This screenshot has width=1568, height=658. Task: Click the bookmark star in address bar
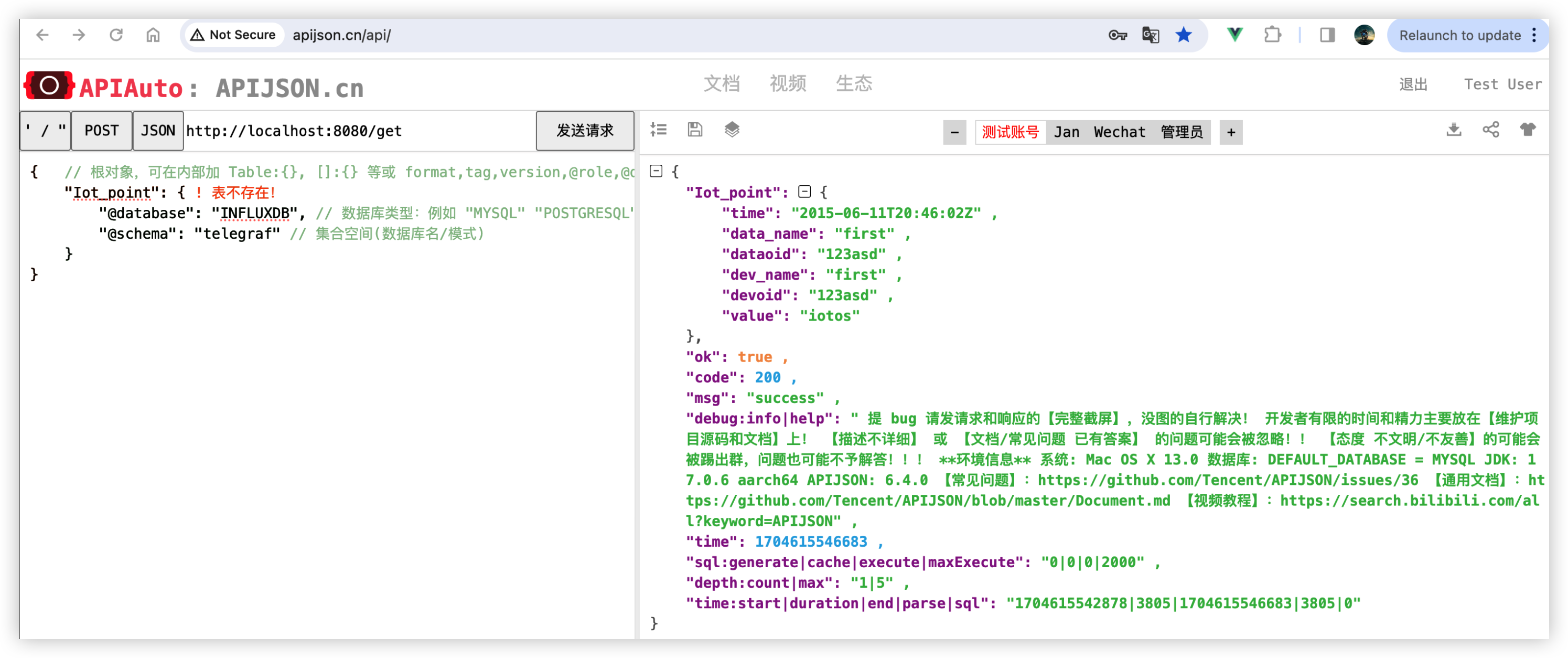(x=1183, y=35)
